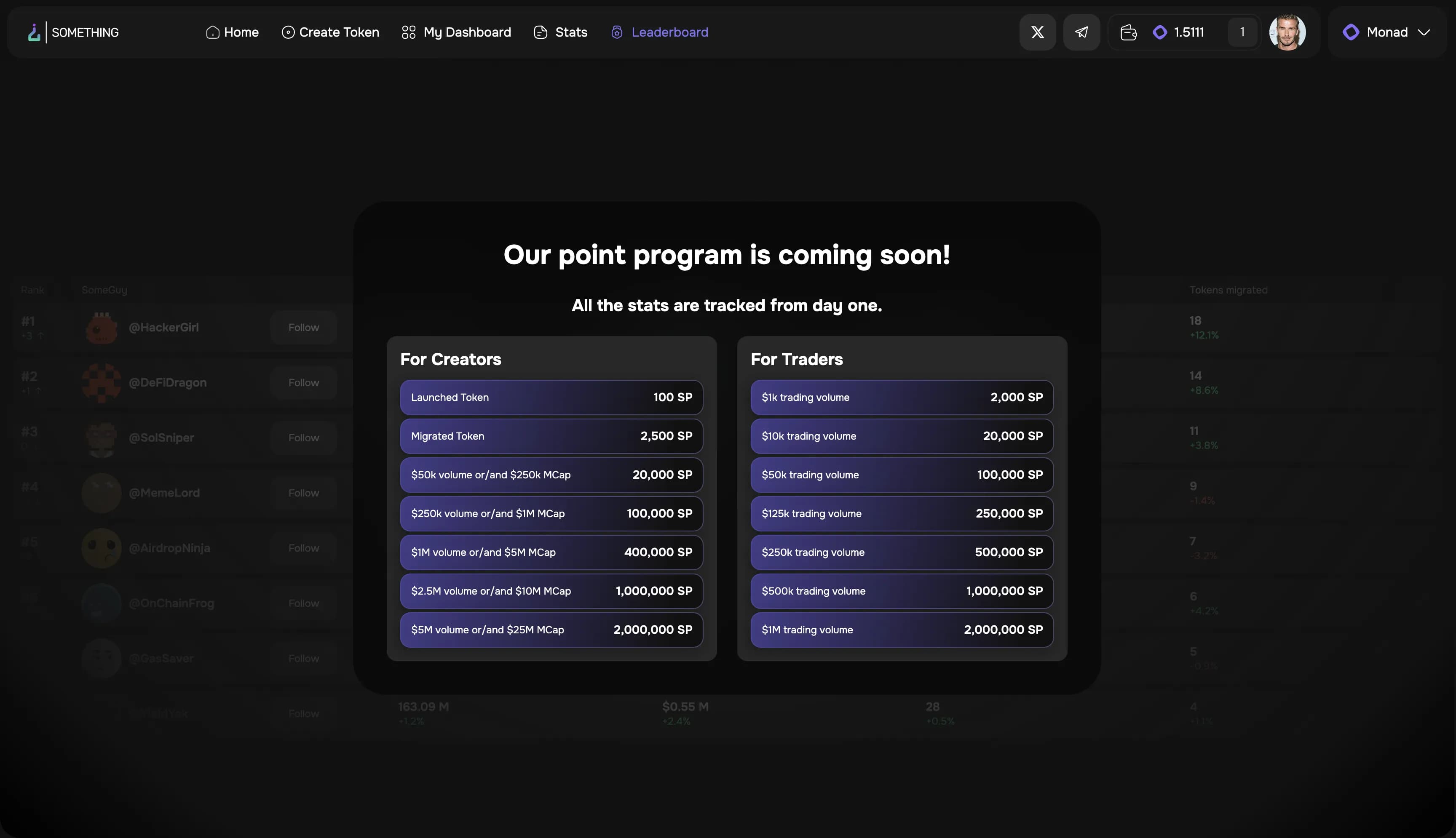Open the Telegram icon in the header
The image size is (1456, 838).
(1081, 32)
